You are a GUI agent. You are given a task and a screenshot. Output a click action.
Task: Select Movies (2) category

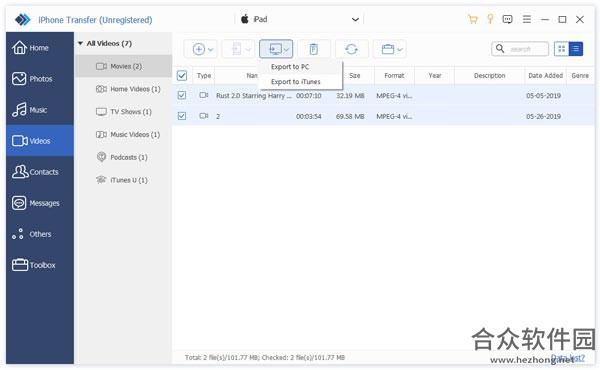click(x=124, y=66)
